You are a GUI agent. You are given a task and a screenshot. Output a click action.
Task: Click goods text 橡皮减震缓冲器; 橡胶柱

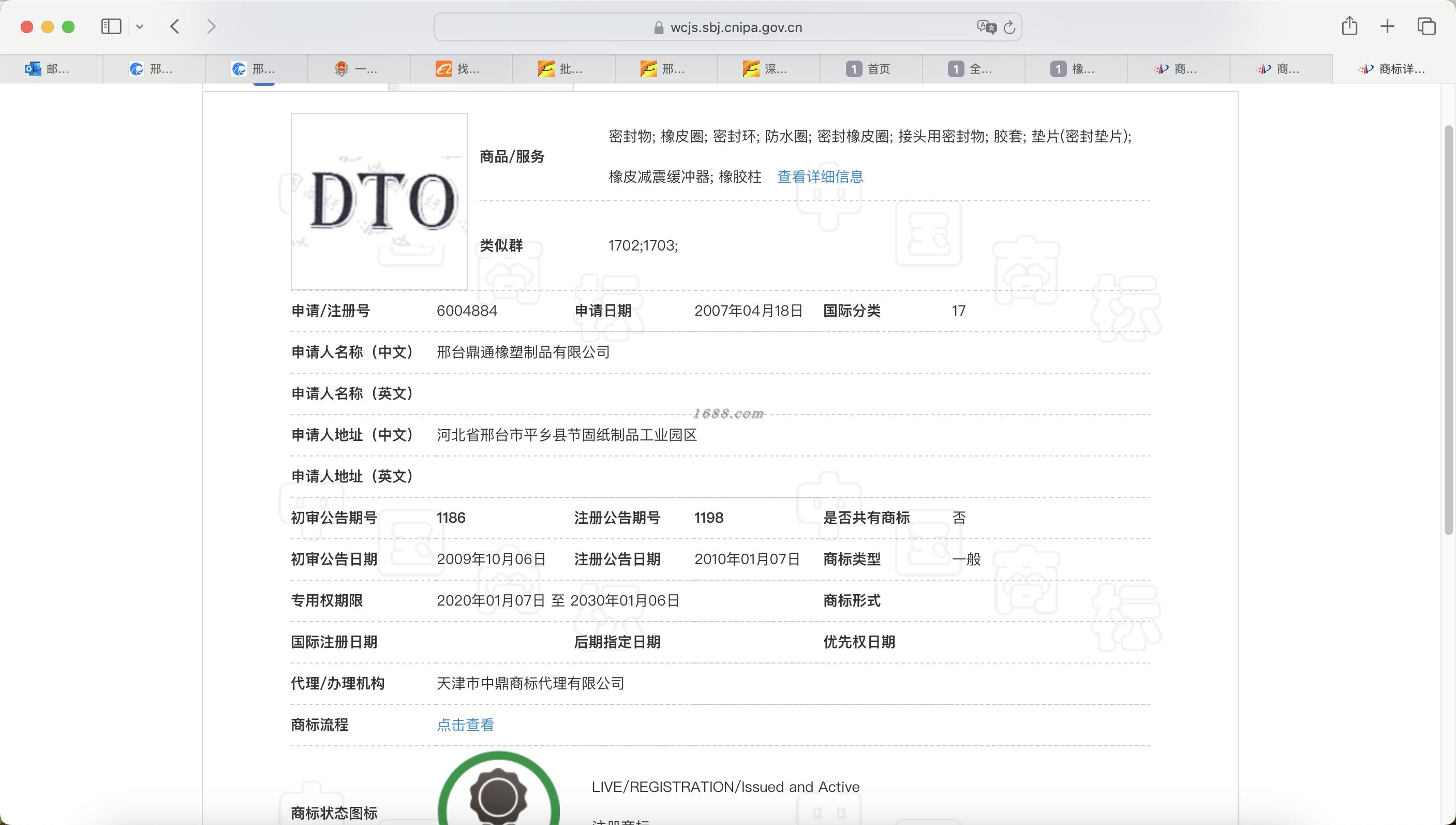click(x=685, y=177)
